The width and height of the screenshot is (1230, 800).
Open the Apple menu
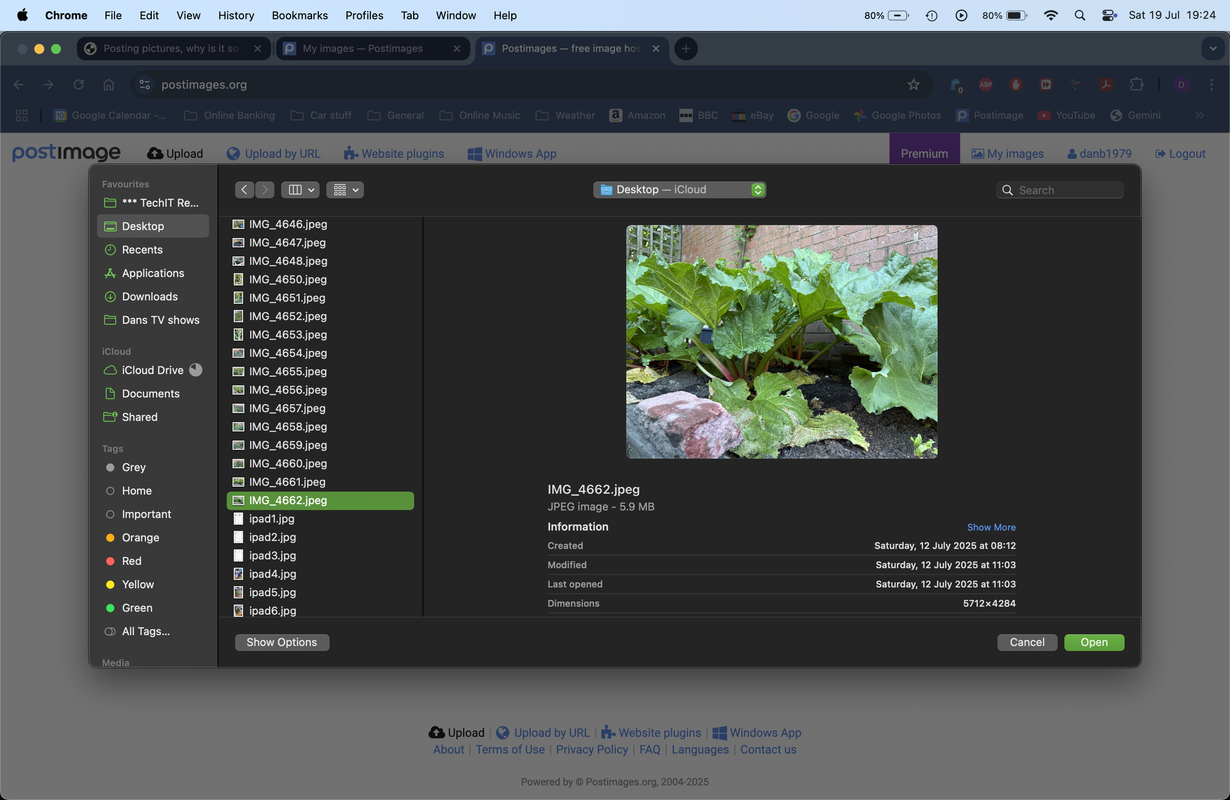22,15
